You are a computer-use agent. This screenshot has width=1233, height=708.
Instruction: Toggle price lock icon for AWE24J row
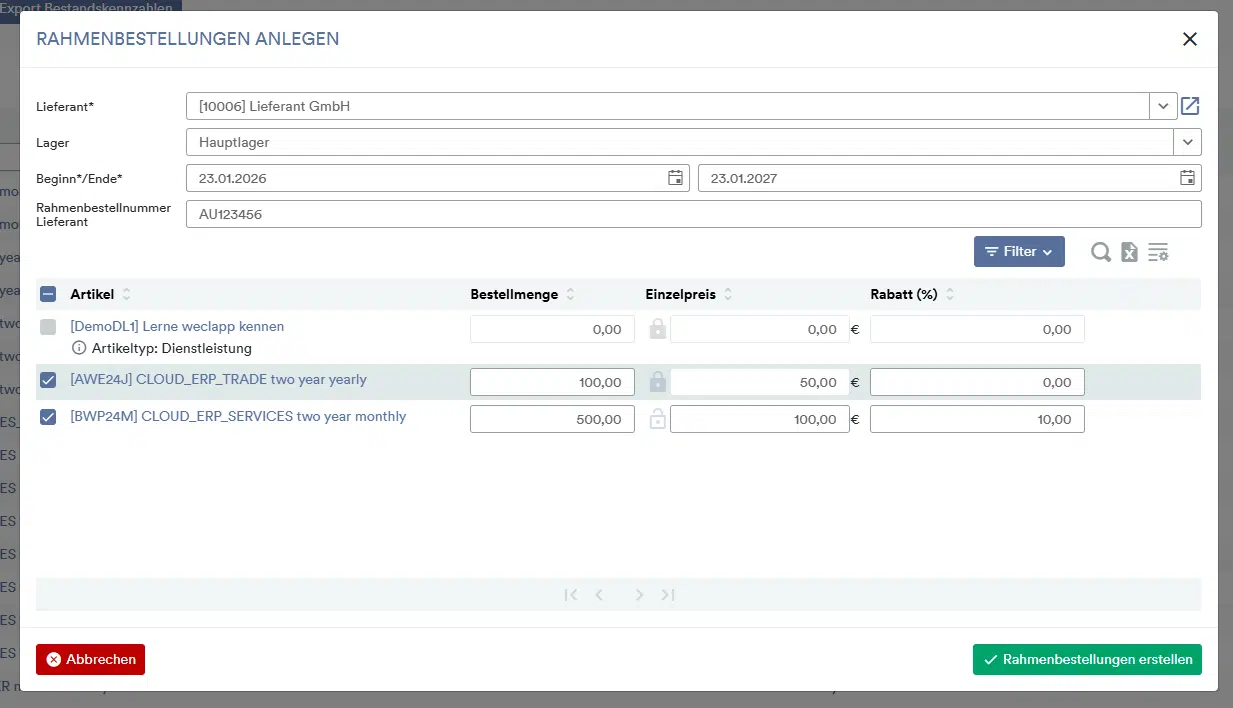[x=657, y=382]
